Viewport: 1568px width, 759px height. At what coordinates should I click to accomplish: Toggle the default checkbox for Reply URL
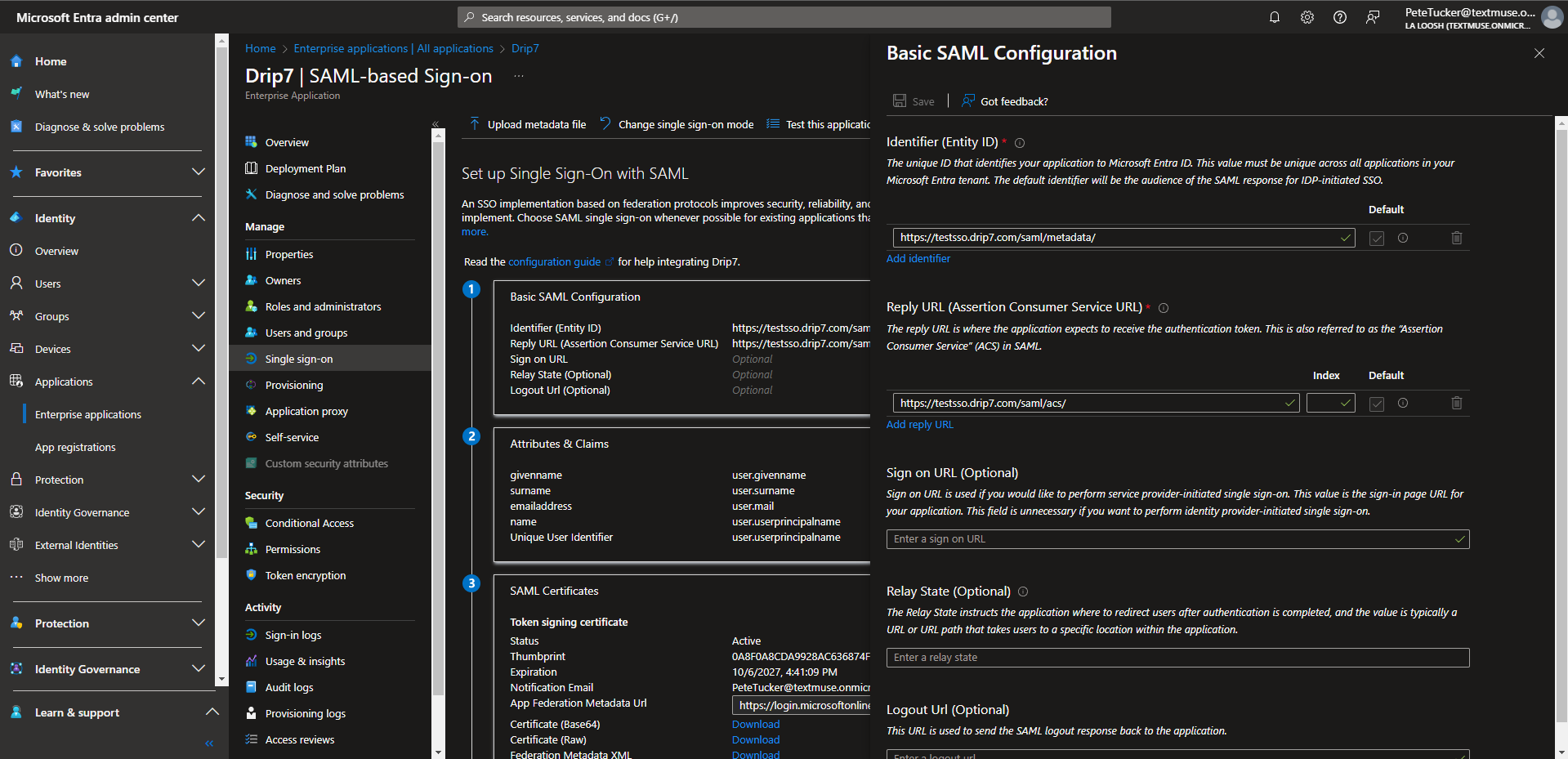1377,404
